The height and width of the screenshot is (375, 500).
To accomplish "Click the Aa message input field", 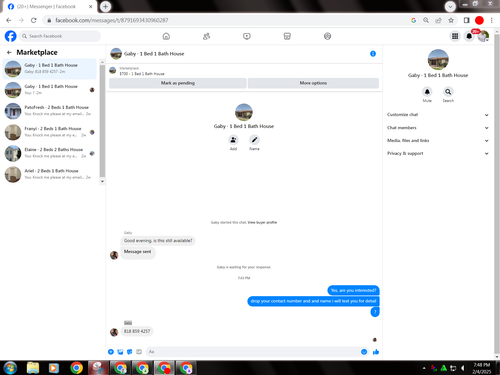I will [x=253, y=352].
